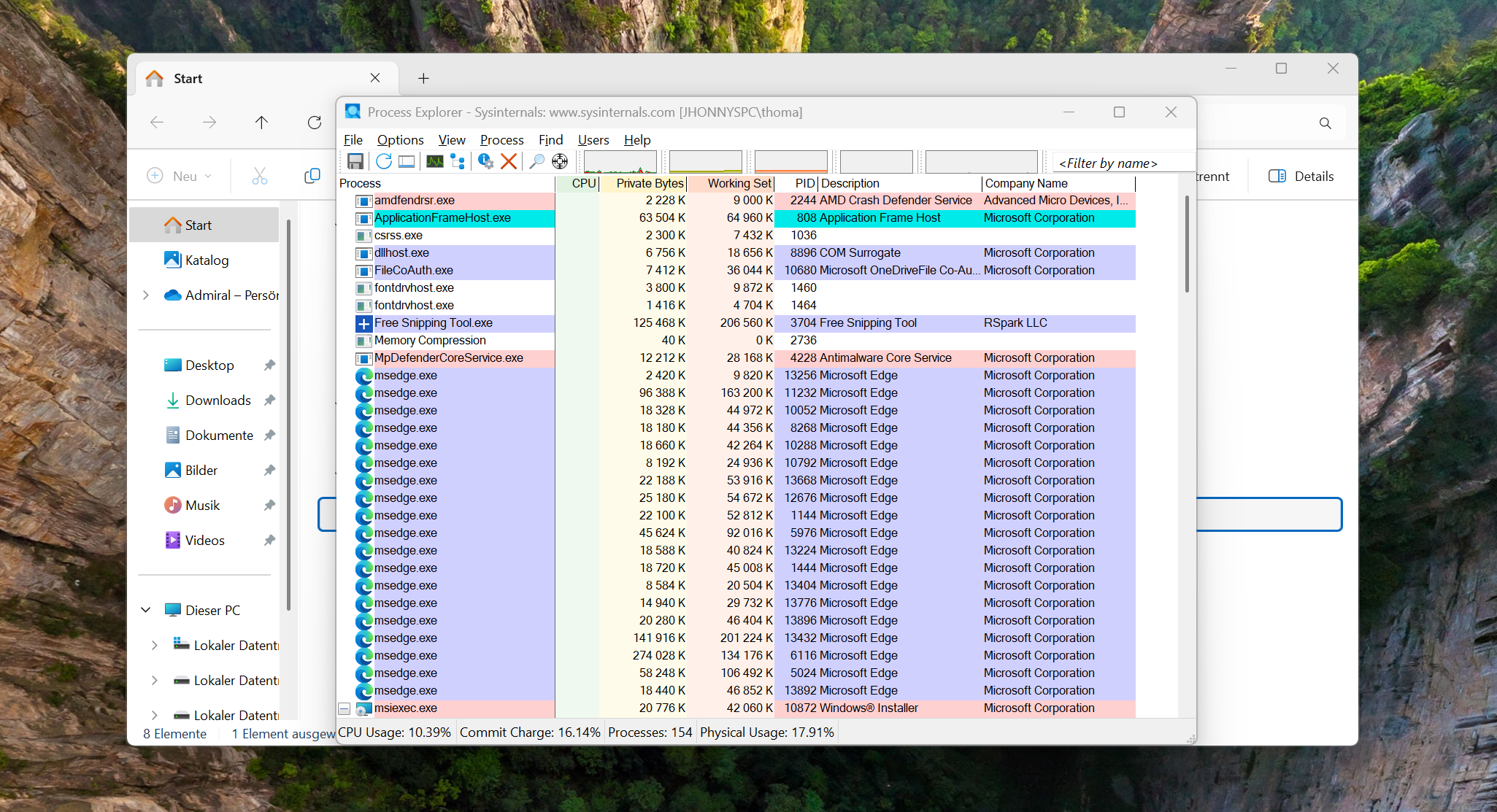Toggle the Details pane in Explorer
The width and height of the screenshot is (1497, 812).
coord(1301,176)
